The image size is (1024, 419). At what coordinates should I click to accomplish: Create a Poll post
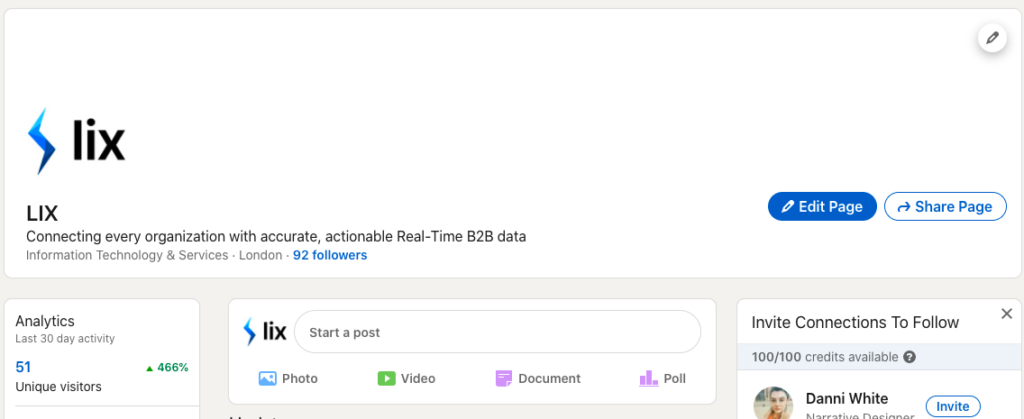(662, 378)
